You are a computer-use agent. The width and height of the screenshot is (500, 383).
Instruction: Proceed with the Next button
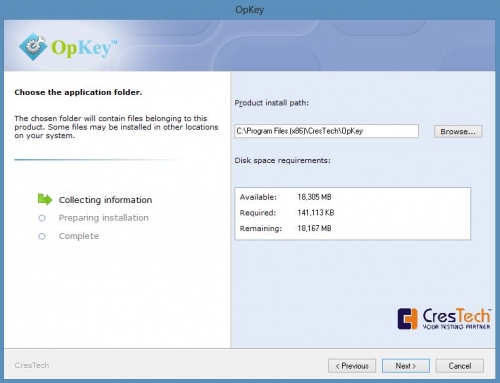click(406, 366)
